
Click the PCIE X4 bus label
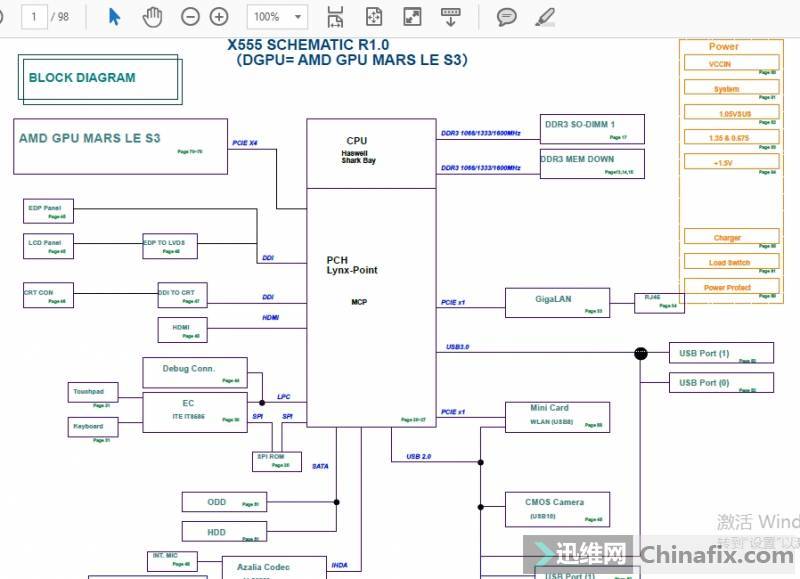coord(245,143)
